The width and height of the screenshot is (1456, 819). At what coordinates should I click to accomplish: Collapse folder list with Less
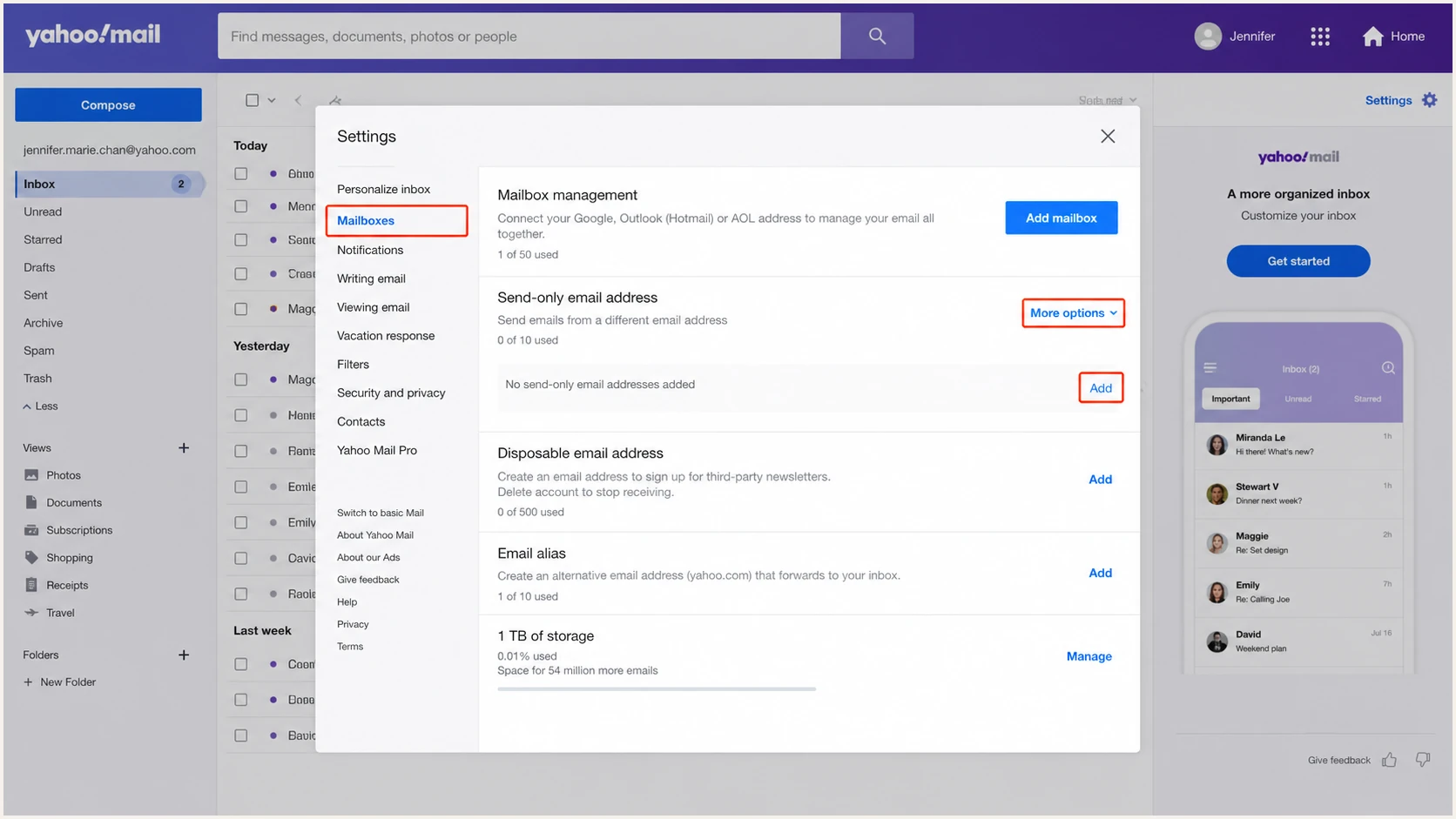(40, 406)
